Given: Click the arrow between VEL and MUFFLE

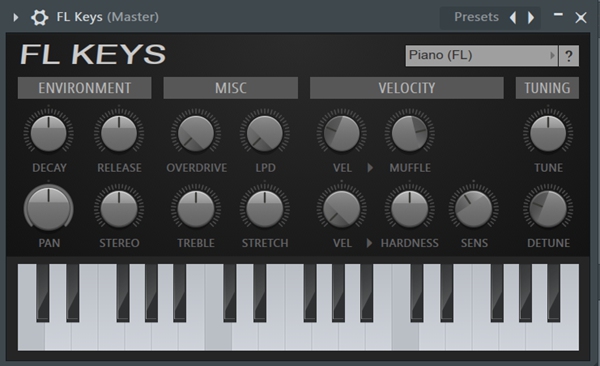Looking at the screenshot, I should click(x=370, y=168).
